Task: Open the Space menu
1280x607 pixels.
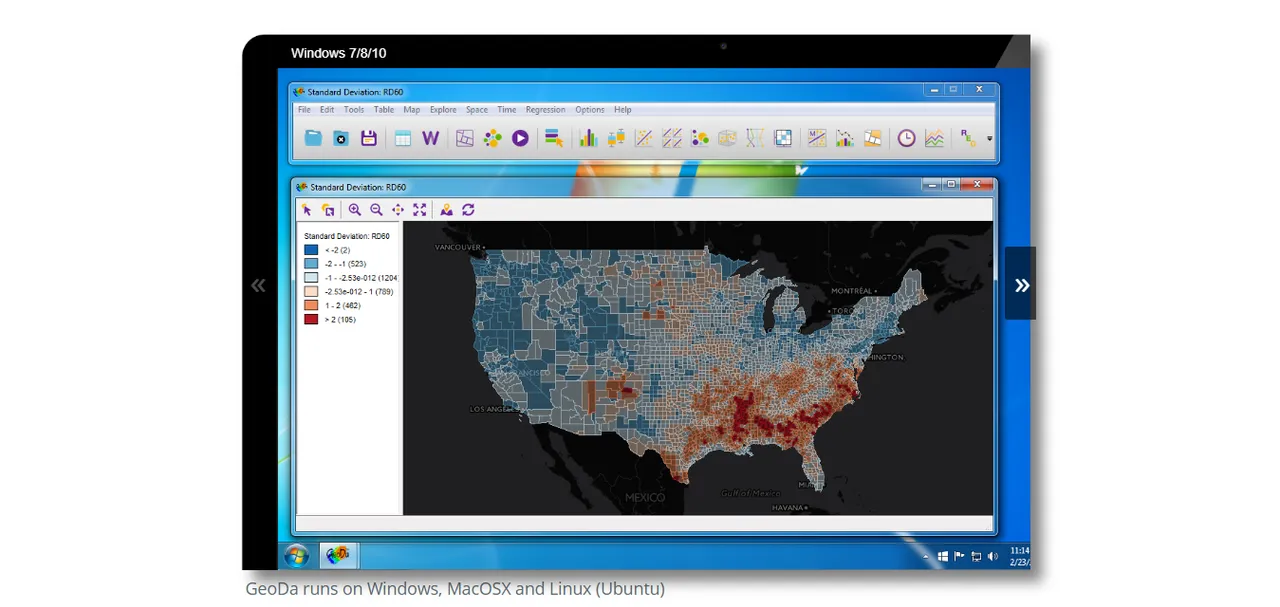Action: pos(477,110)
